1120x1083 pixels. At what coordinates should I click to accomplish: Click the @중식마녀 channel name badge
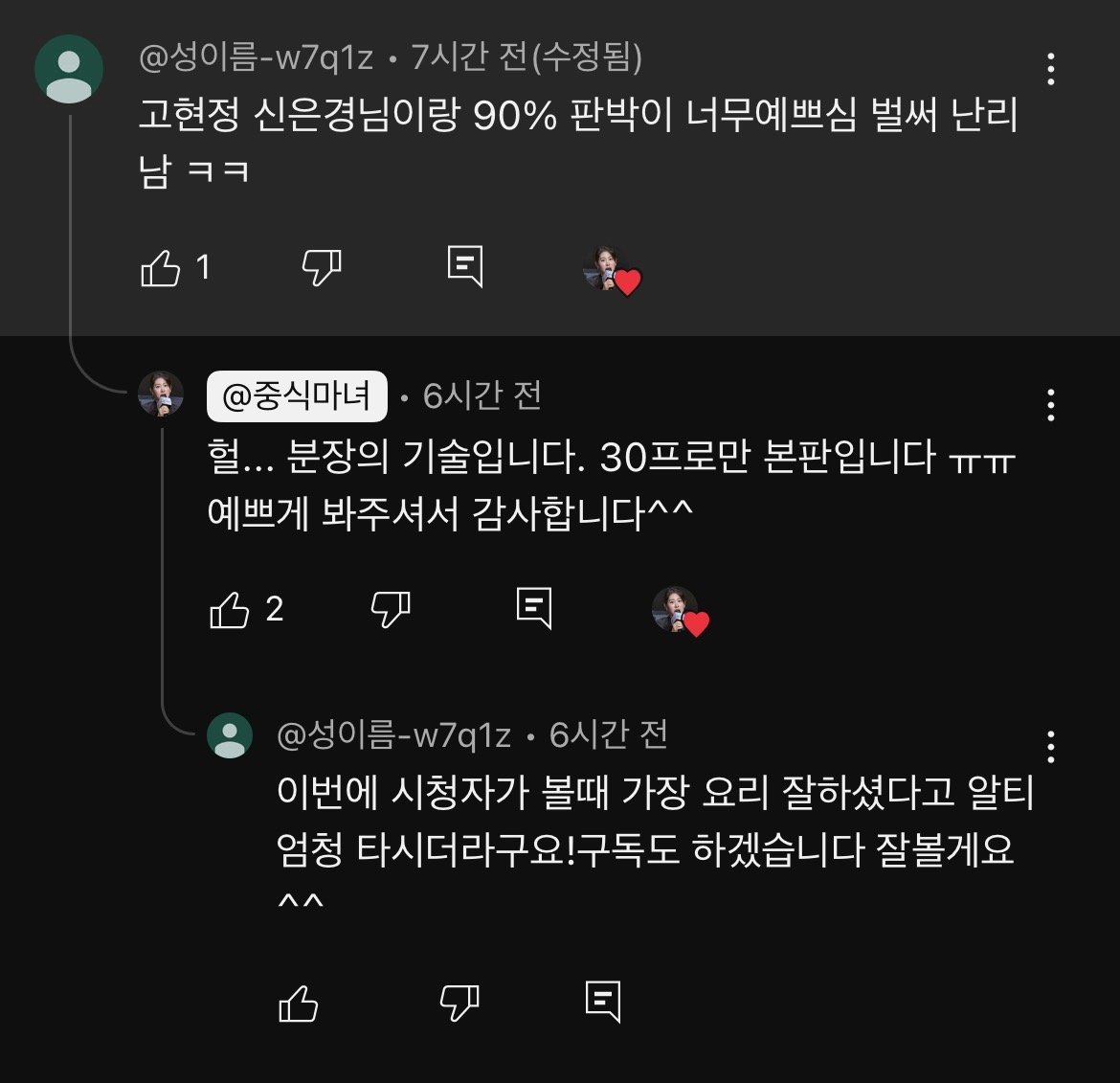[297, 395]
